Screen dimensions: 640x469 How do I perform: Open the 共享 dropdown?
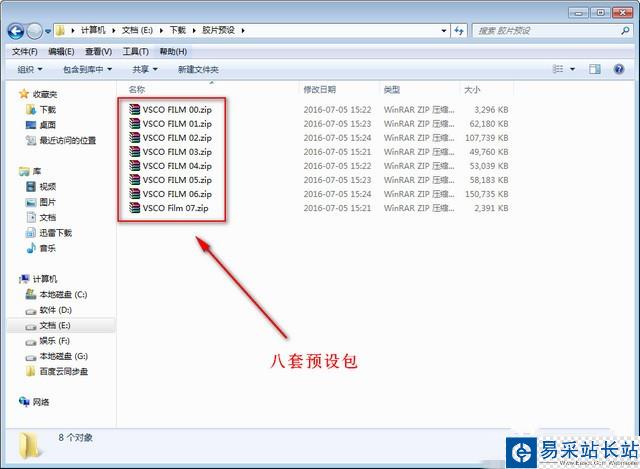tap(145, 69)
